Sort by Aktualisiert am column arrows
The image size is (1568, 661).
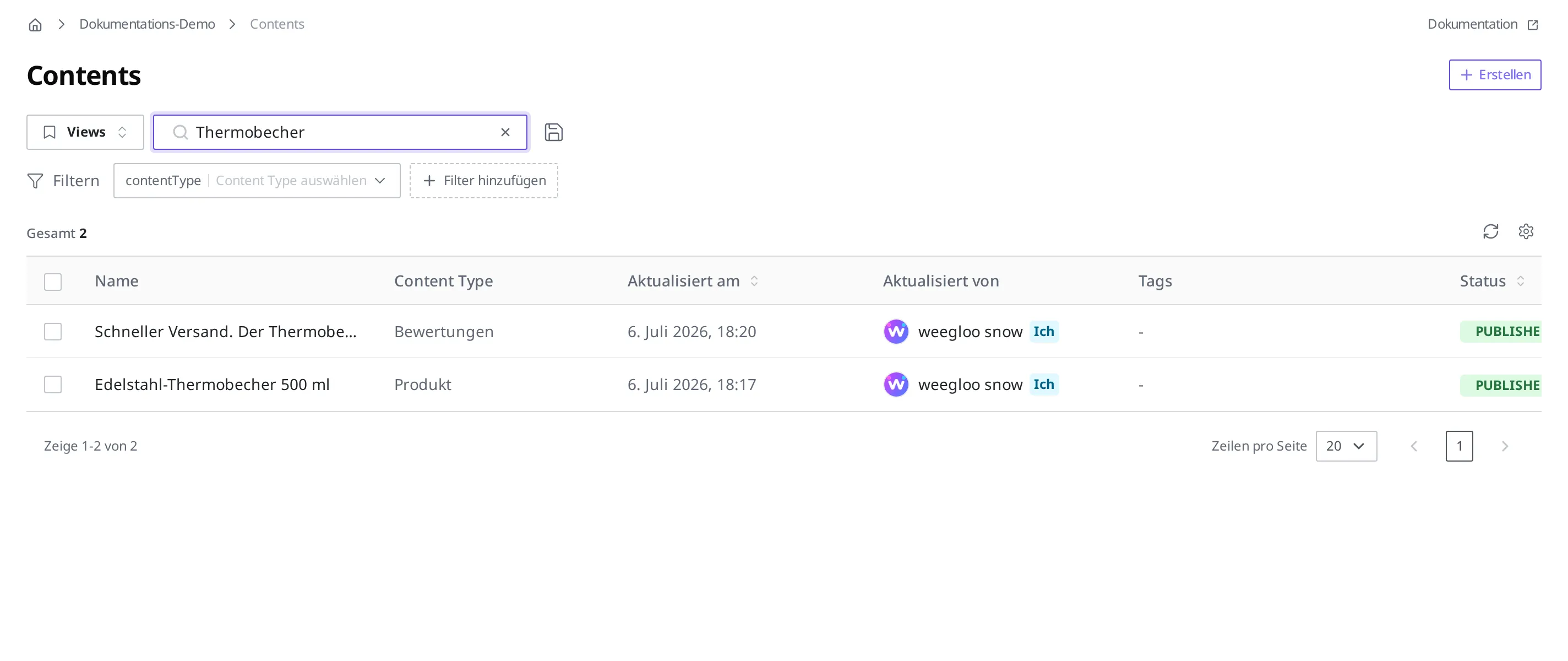754,281
